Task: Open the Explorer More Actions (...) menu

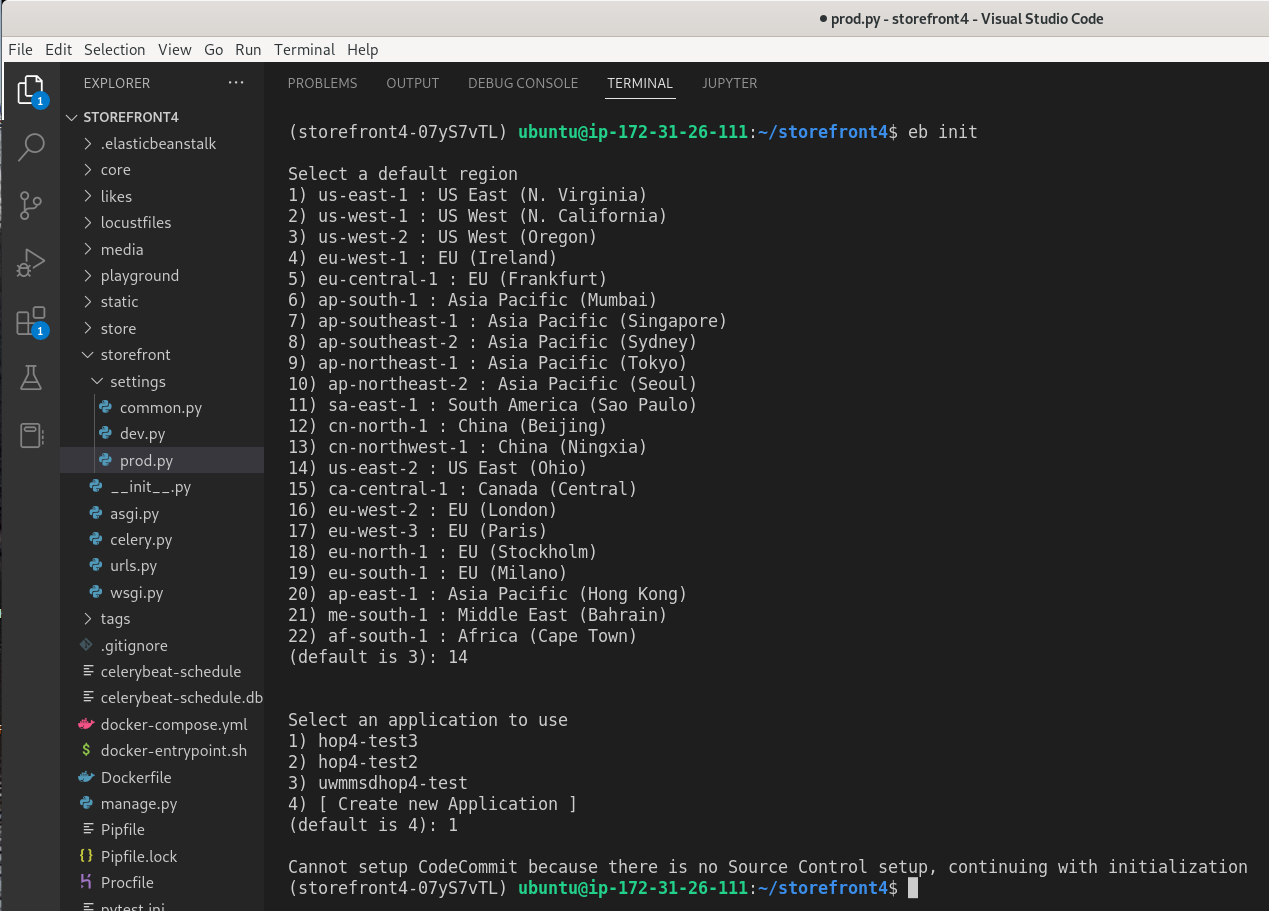Action: [235, 82]
